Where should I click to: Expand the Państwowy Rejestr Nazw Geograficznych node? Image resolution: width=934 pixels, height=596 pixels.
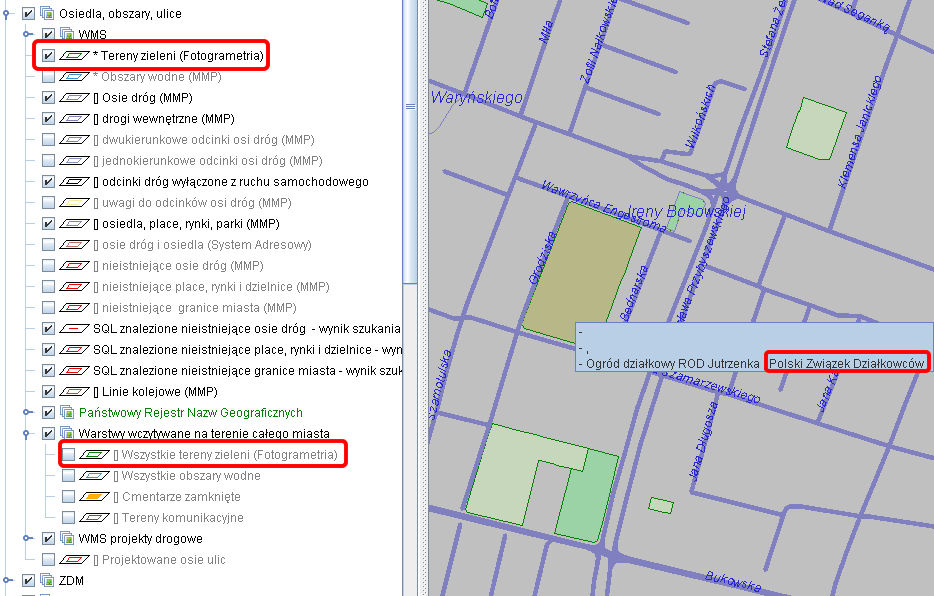click(28, 413)
